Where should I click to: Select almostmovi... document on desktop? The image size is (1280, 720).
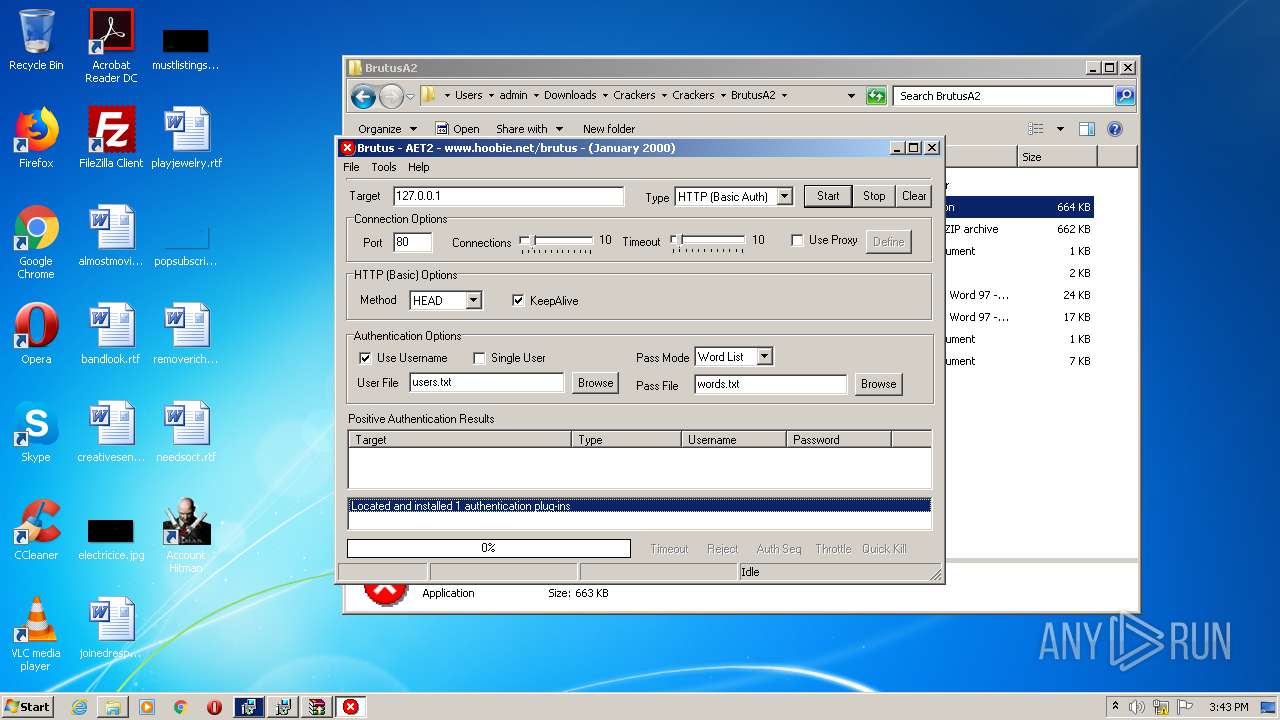pos(111,236)
